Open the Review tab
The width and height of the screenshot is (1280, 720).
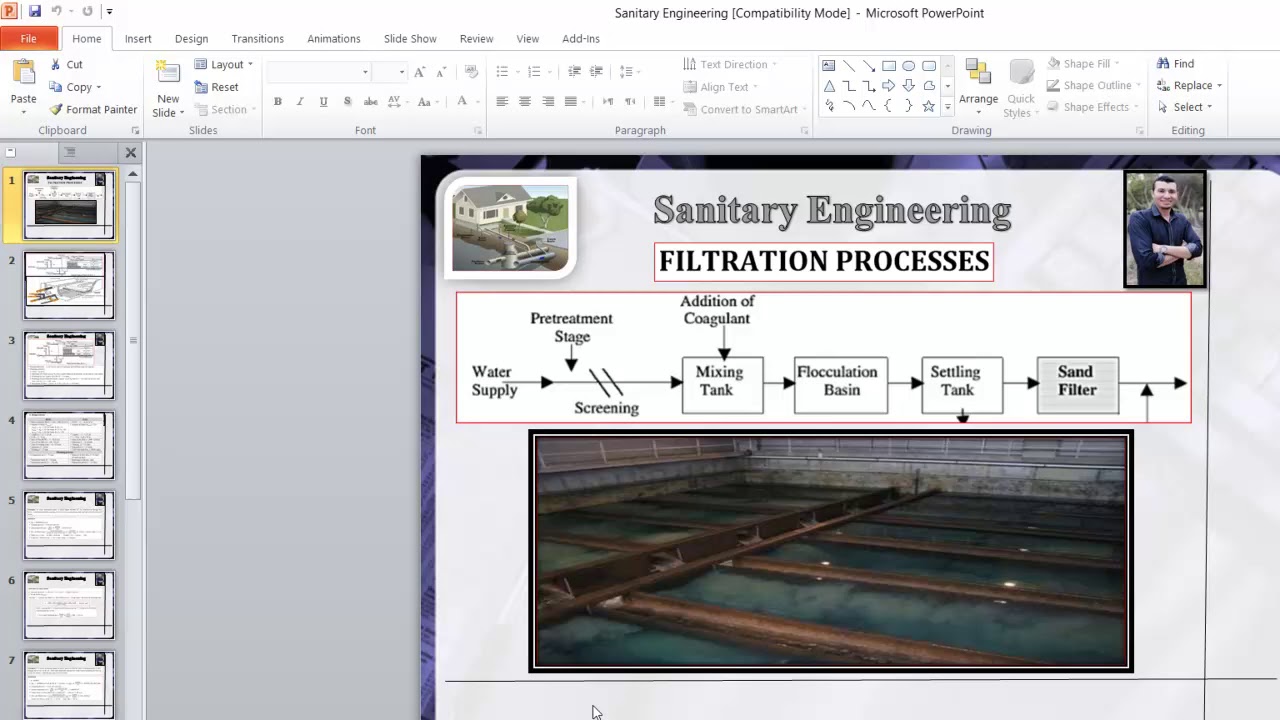click(x=476, y=39)
